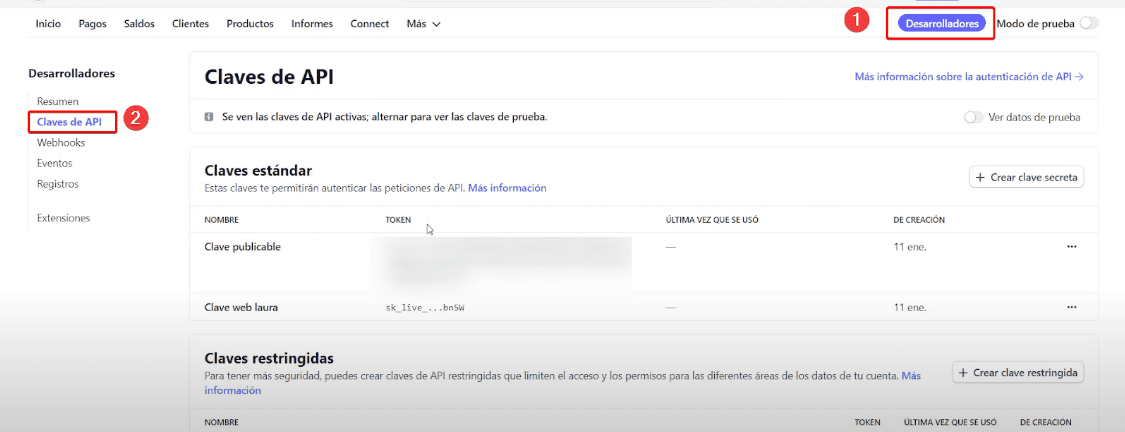Select Extensiones in the sidebar
Screen dimensions: 1125x432
63,218
